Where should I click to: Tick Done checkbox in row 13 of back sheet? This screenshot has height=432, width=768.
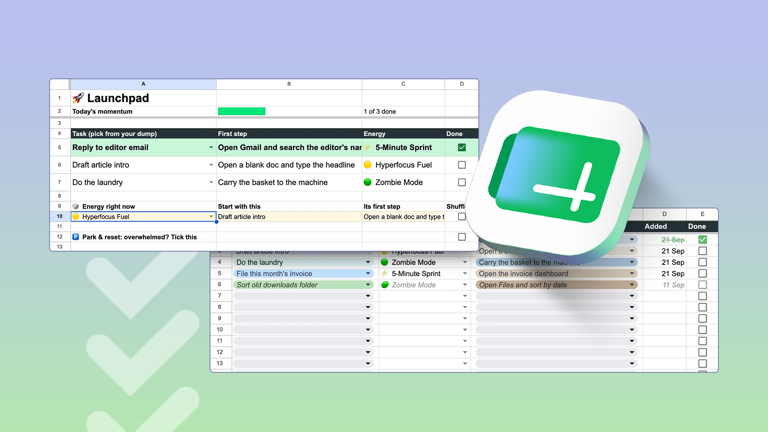click(702, 363)
